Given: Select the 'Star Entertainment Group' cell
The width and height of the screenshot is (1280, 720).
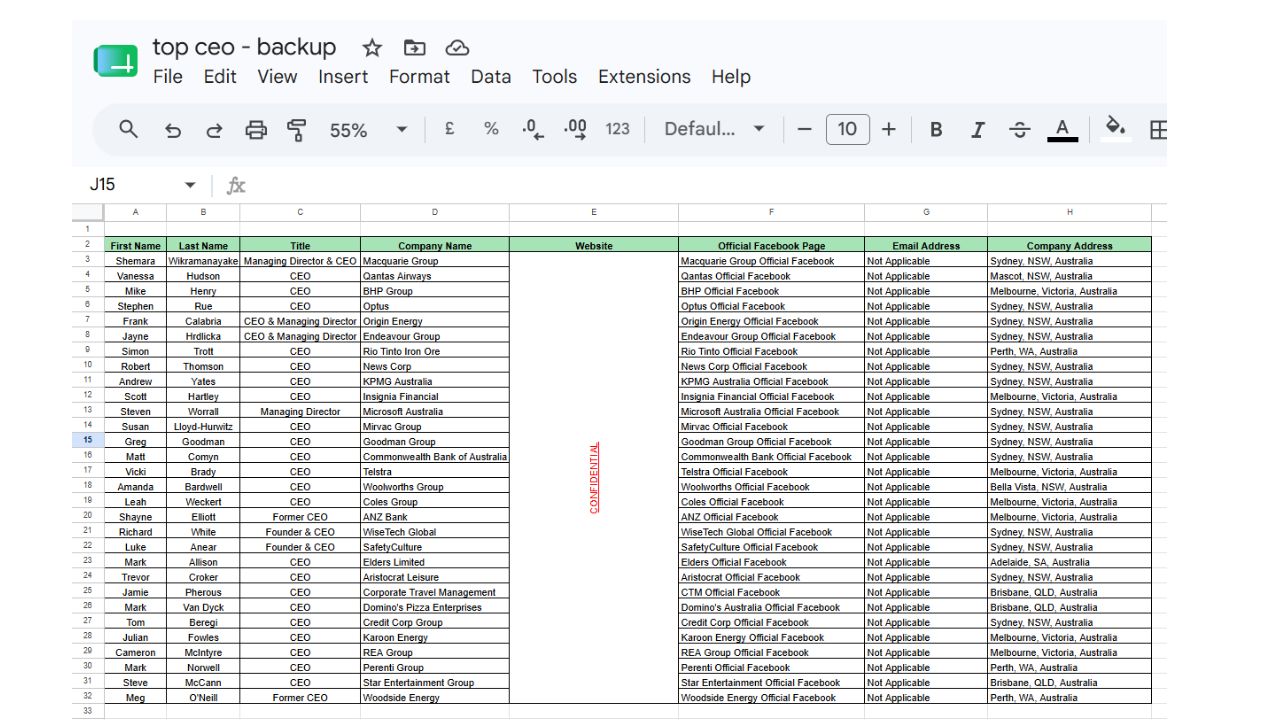Looking at the screenshot, I should [x=435, y=683].
